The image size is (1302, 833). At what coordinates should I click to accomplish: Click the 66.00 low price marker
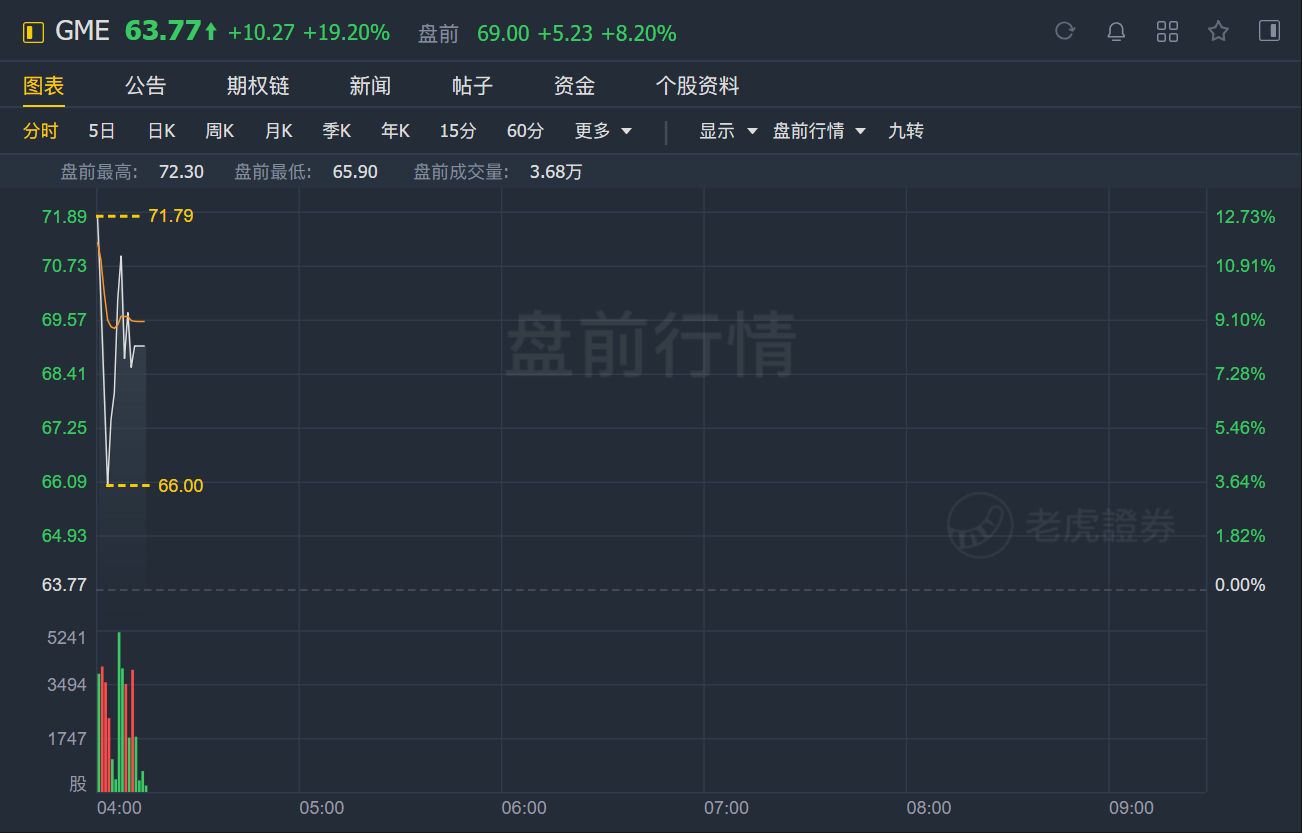pos(180,486)
